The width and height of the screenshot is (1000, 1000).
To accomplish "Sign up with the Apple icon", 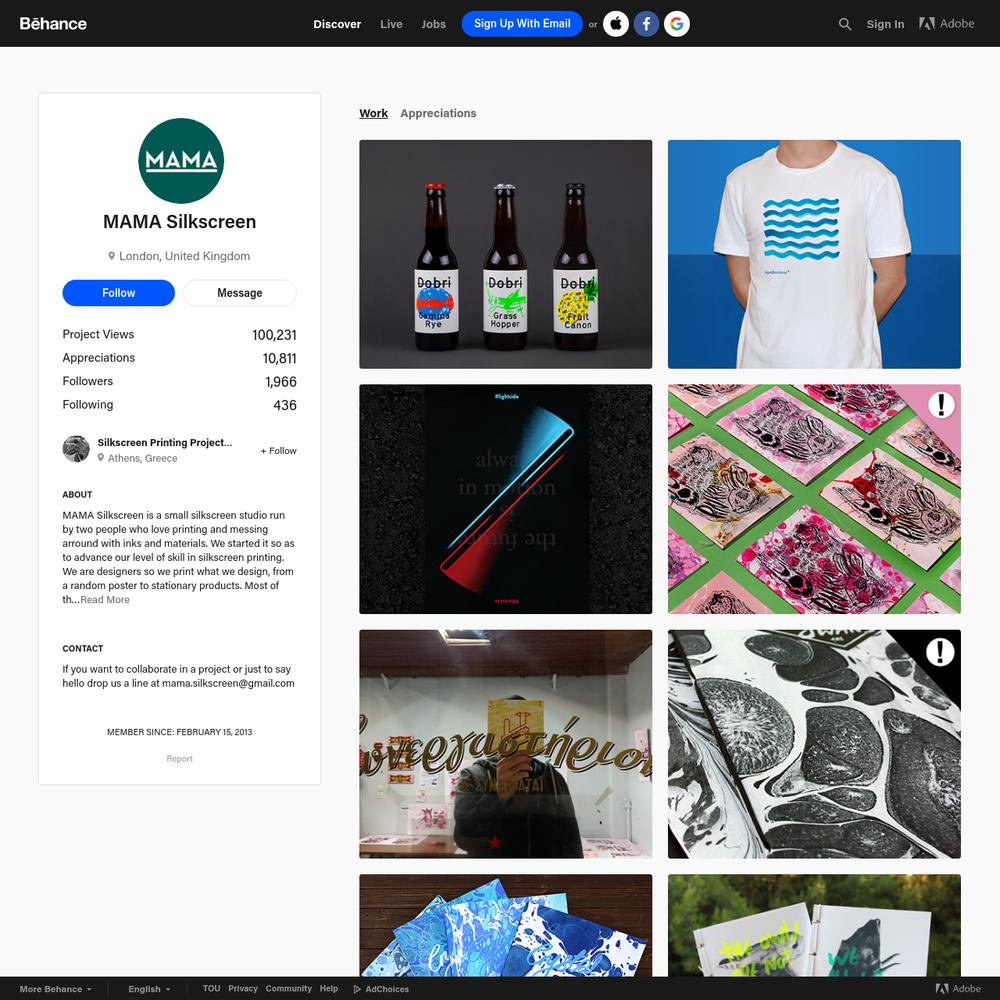I will [615, 24].
